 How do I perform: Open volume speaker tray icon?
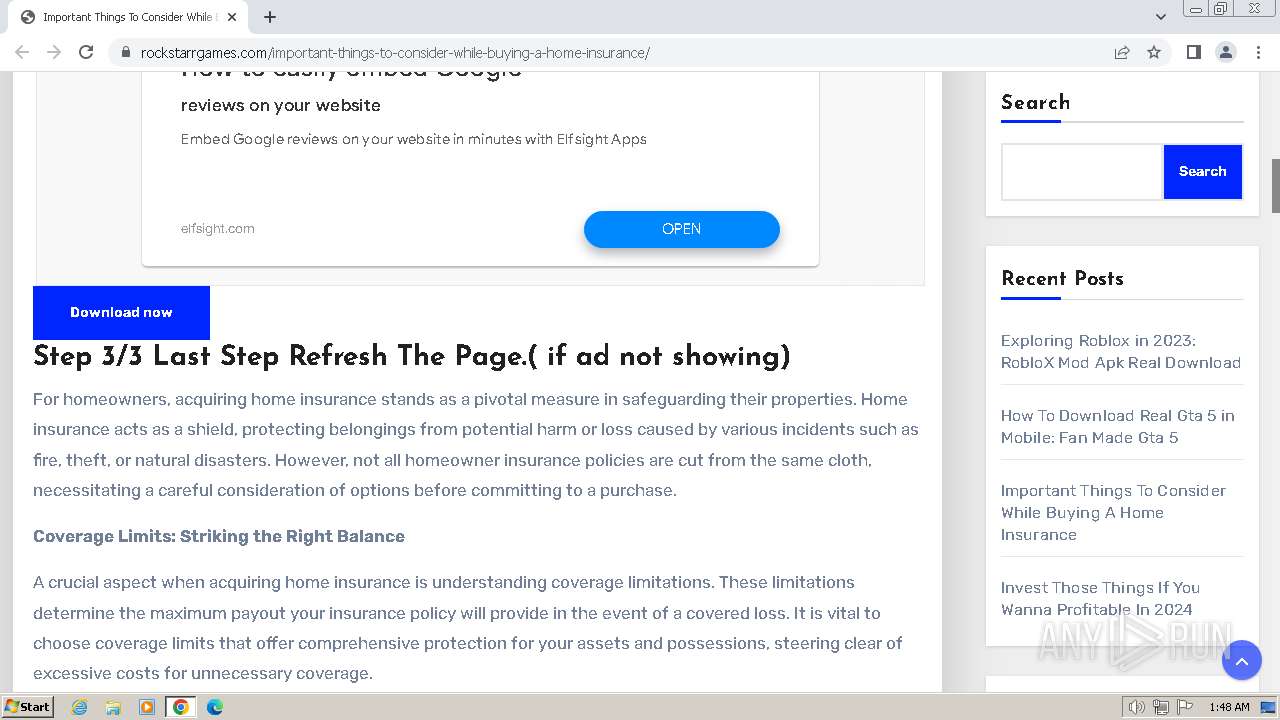pos(1137,707)
